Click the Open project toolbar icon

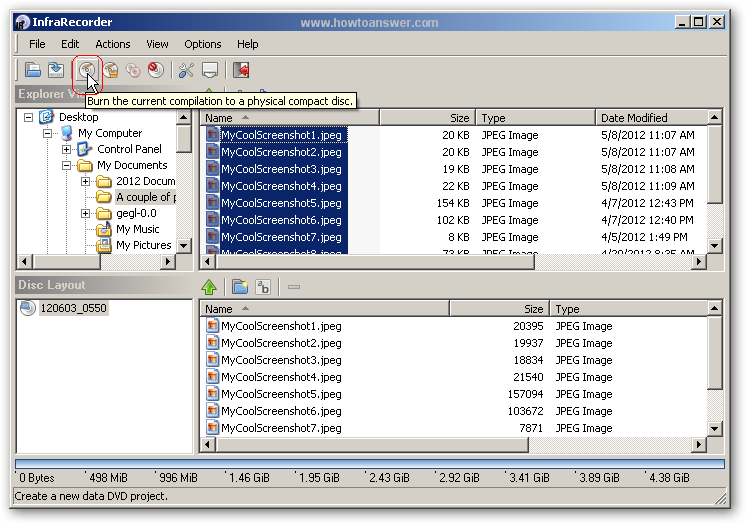point(32,70)
